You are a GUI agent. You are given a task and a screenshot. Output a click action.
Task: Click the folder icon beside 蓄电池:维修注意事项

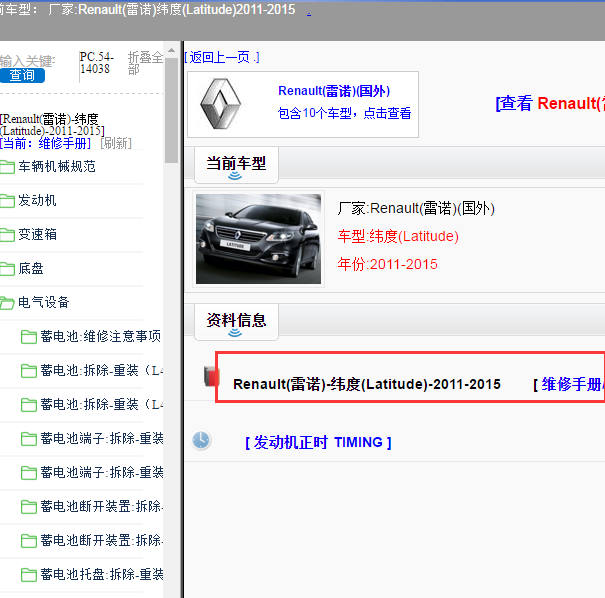pyautogui.click(x=29, y=337)
